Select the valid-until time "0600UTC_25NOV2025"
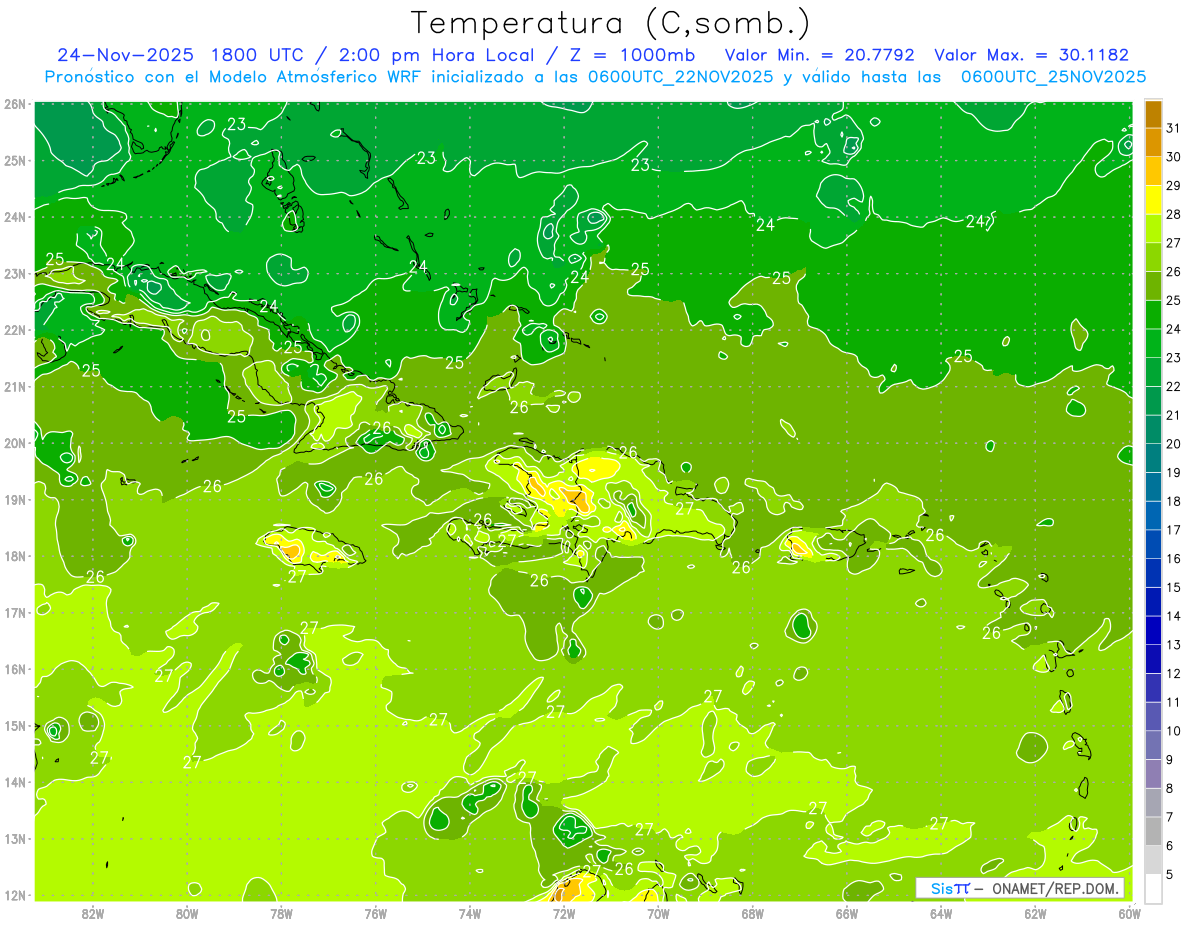The width and height of the screenshot is (1200, 927). tap(1053, 77)
